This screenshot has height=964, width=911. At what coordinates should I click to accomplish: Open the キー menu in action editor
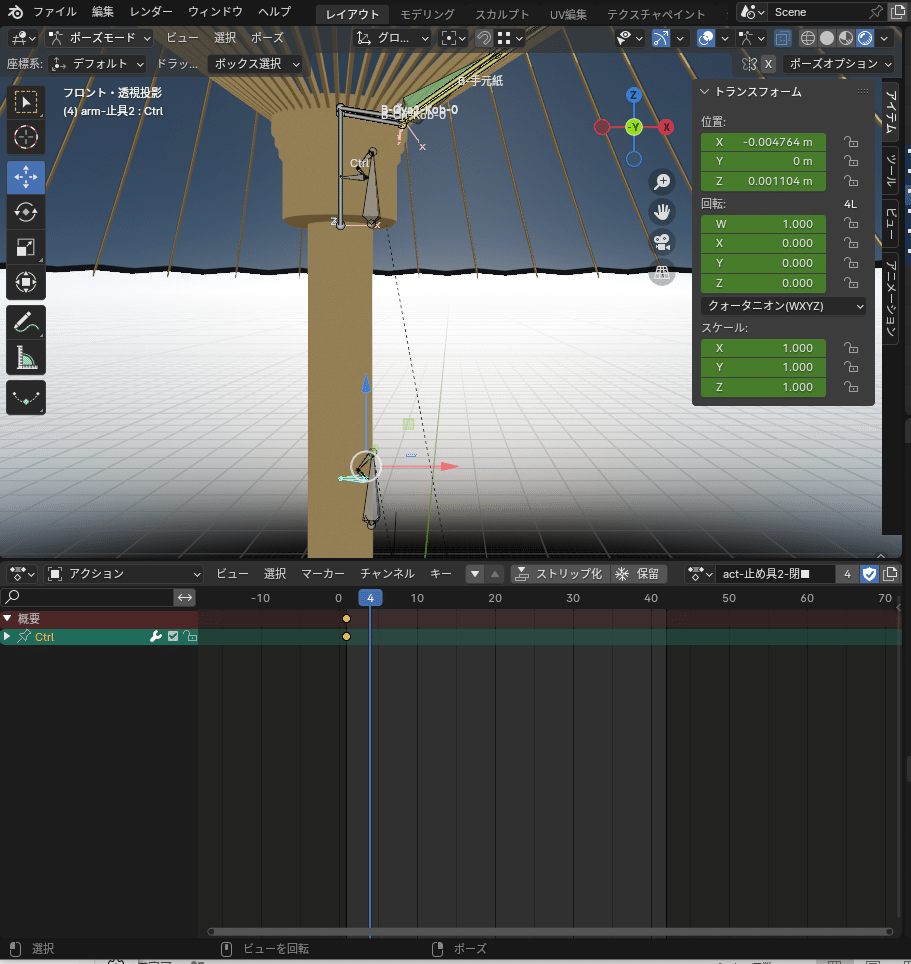(x=441, y=574)
